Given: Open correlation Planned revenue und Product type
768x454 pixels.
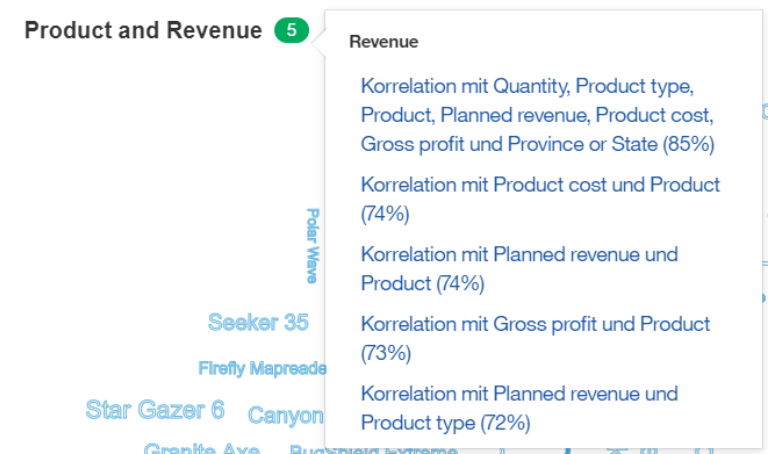Looking at the screenshot, I should click(519, 408).
